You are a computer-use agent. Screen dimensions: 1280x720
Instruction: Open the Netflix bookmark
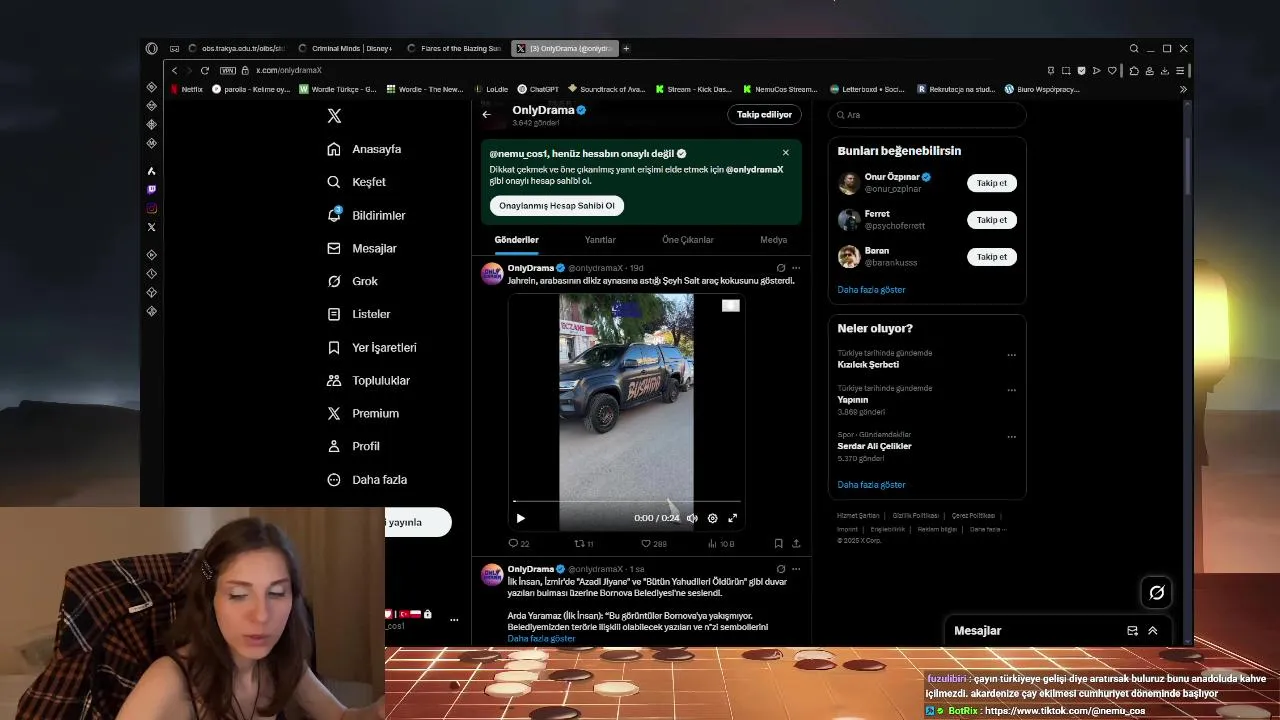pos(186,89)
